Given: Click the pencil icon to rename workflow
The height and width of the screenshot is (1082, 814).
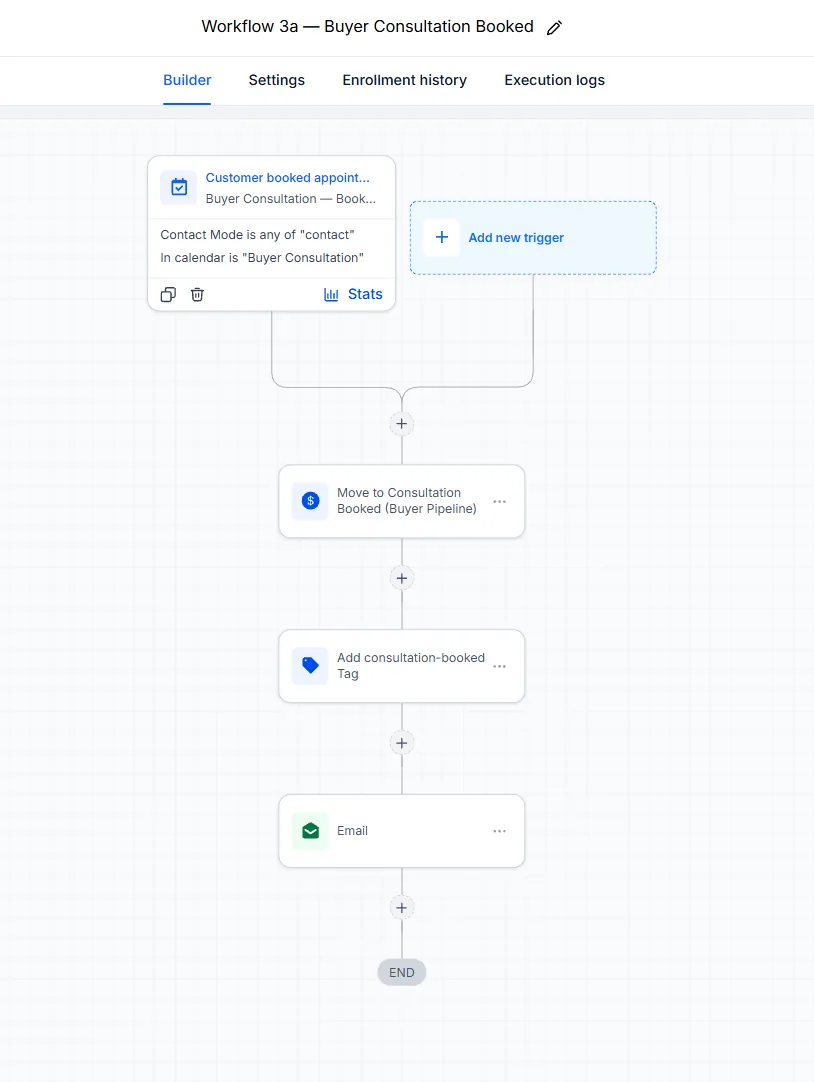Looking at the screenshot, I should pyautogui.click(x=554, y=28).
